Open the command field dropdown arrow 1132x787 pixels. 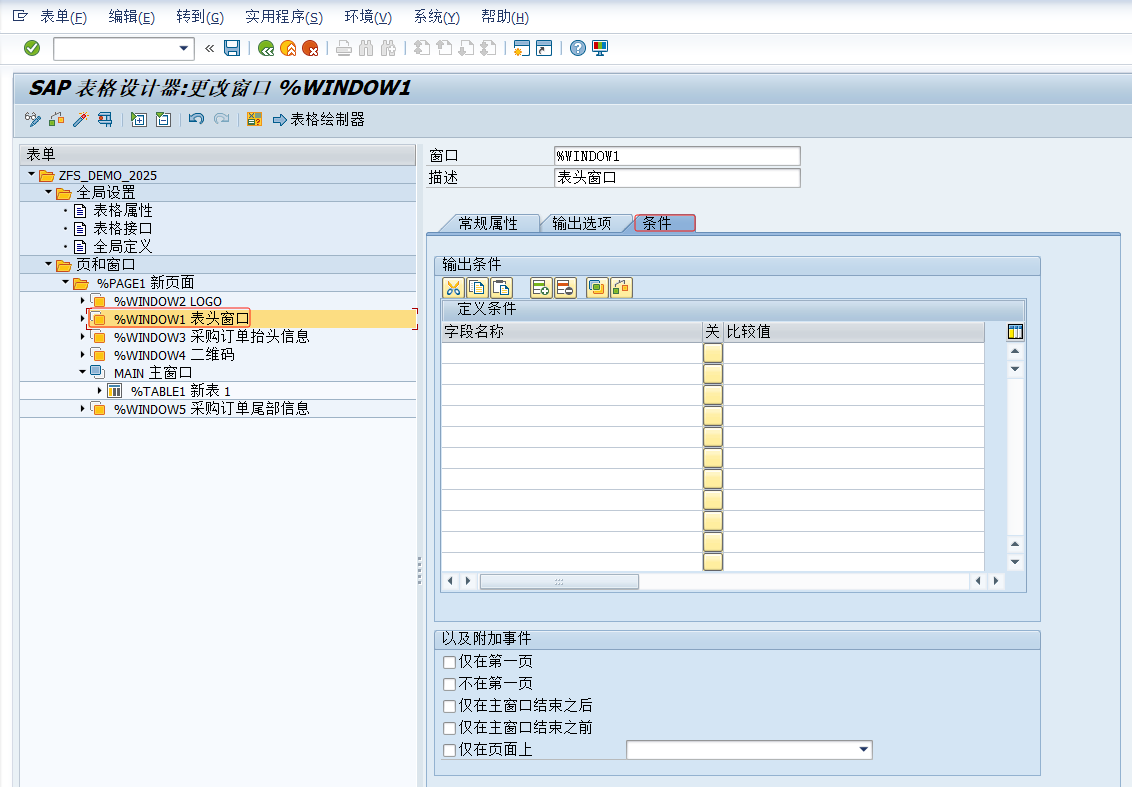tap(183, 48)
